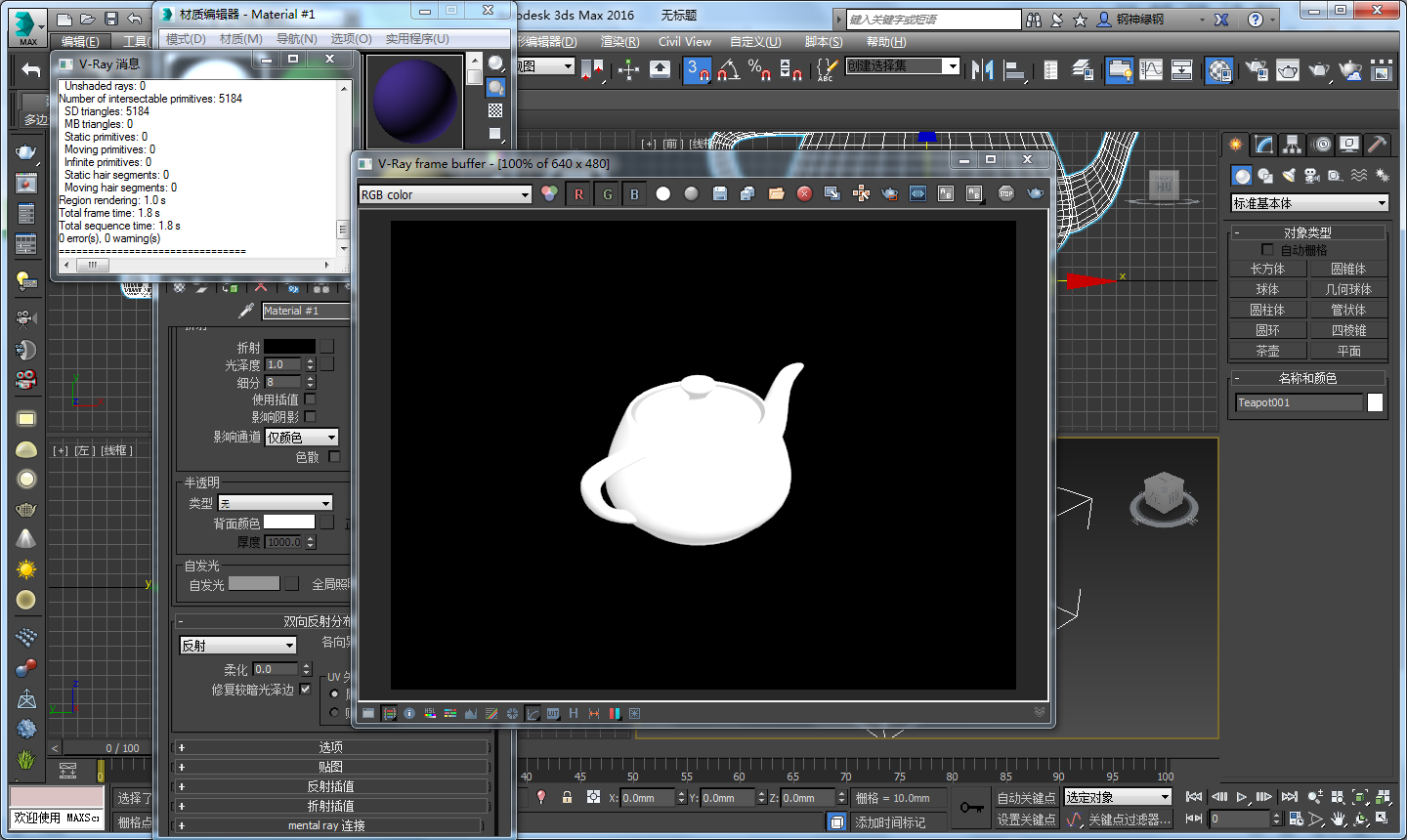
Task: Enable the 使用插值 checkbox
Action: pyautogui.click(x=310, y=399)
